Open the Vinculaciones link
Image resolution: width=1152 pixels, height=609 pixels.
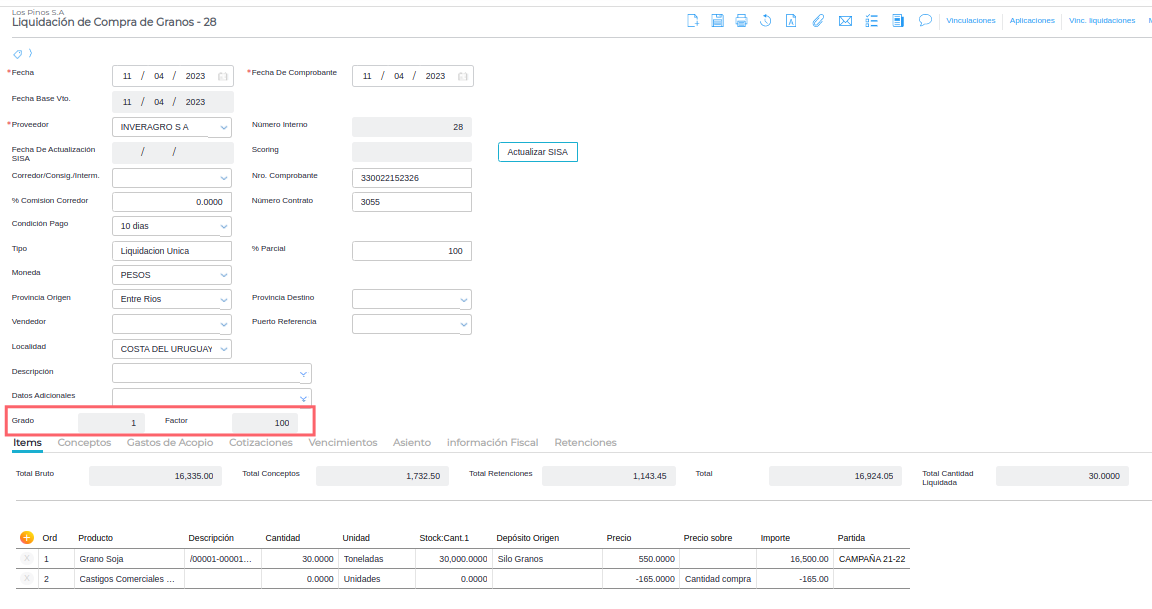[x=970, y=21]
